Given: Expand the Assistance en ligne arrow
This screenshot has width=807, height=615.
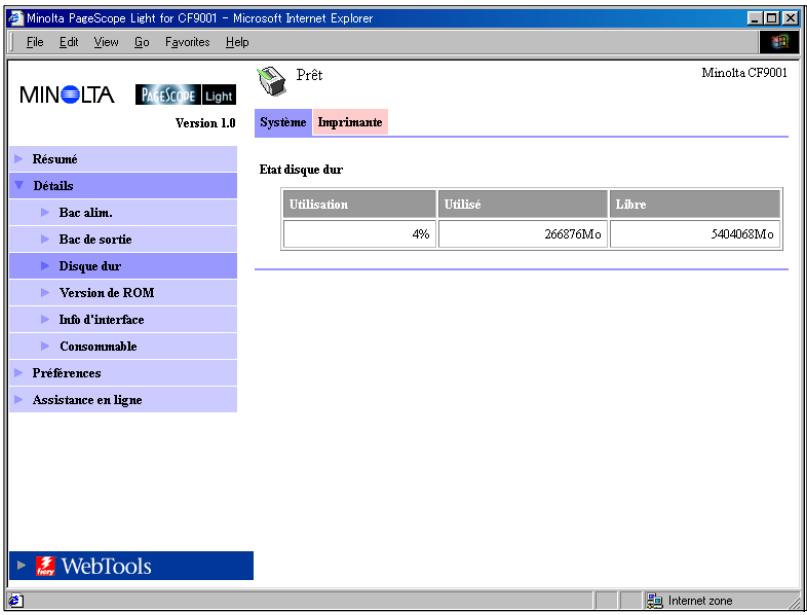Looking at the screenshot, I should coord(19,399).
